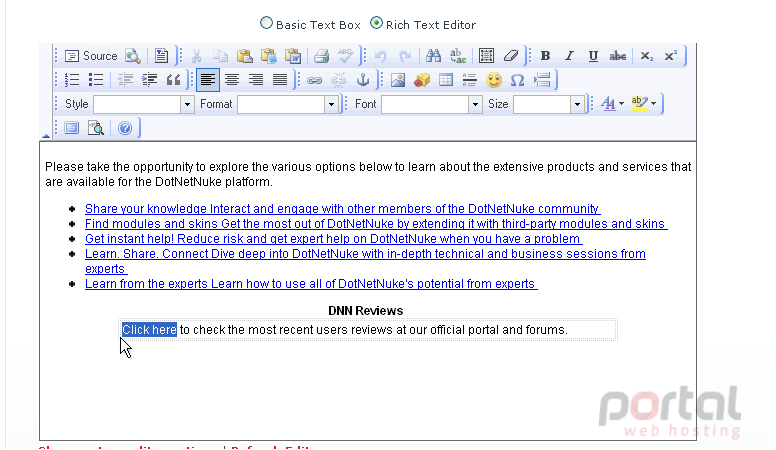
Task: Click the Select All icon
Action: [x=486, y=56]
